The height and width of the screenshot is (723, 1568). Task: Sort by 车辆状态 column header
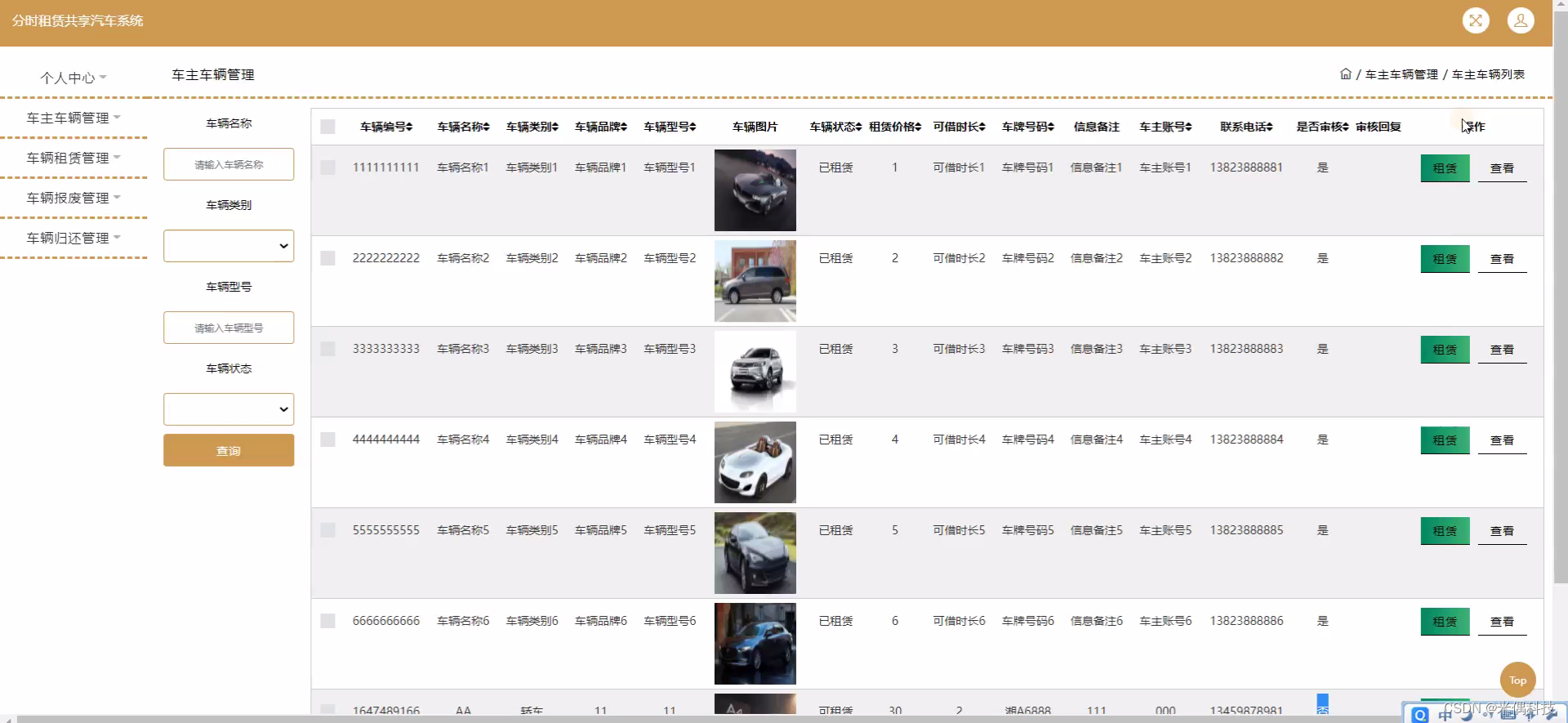coord(835,127)
